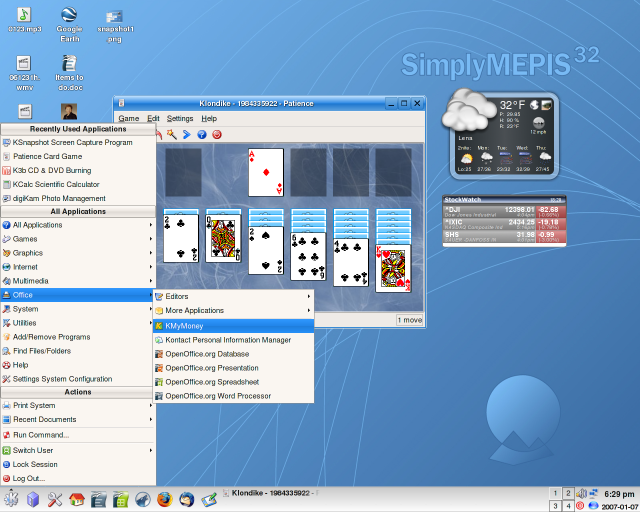The width and height of the screenshot is (640, 512).
Task: Launch OpenOffice Writer from the panel
Action: tap(98, 499)
